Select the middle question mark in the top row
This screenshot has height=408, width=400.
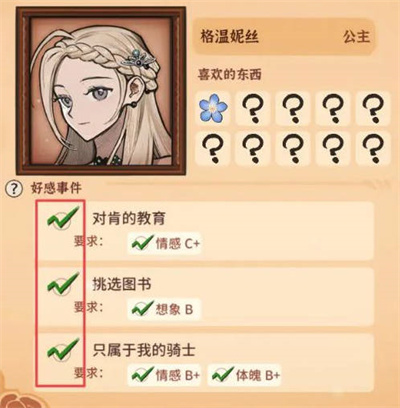coord(293,107)
